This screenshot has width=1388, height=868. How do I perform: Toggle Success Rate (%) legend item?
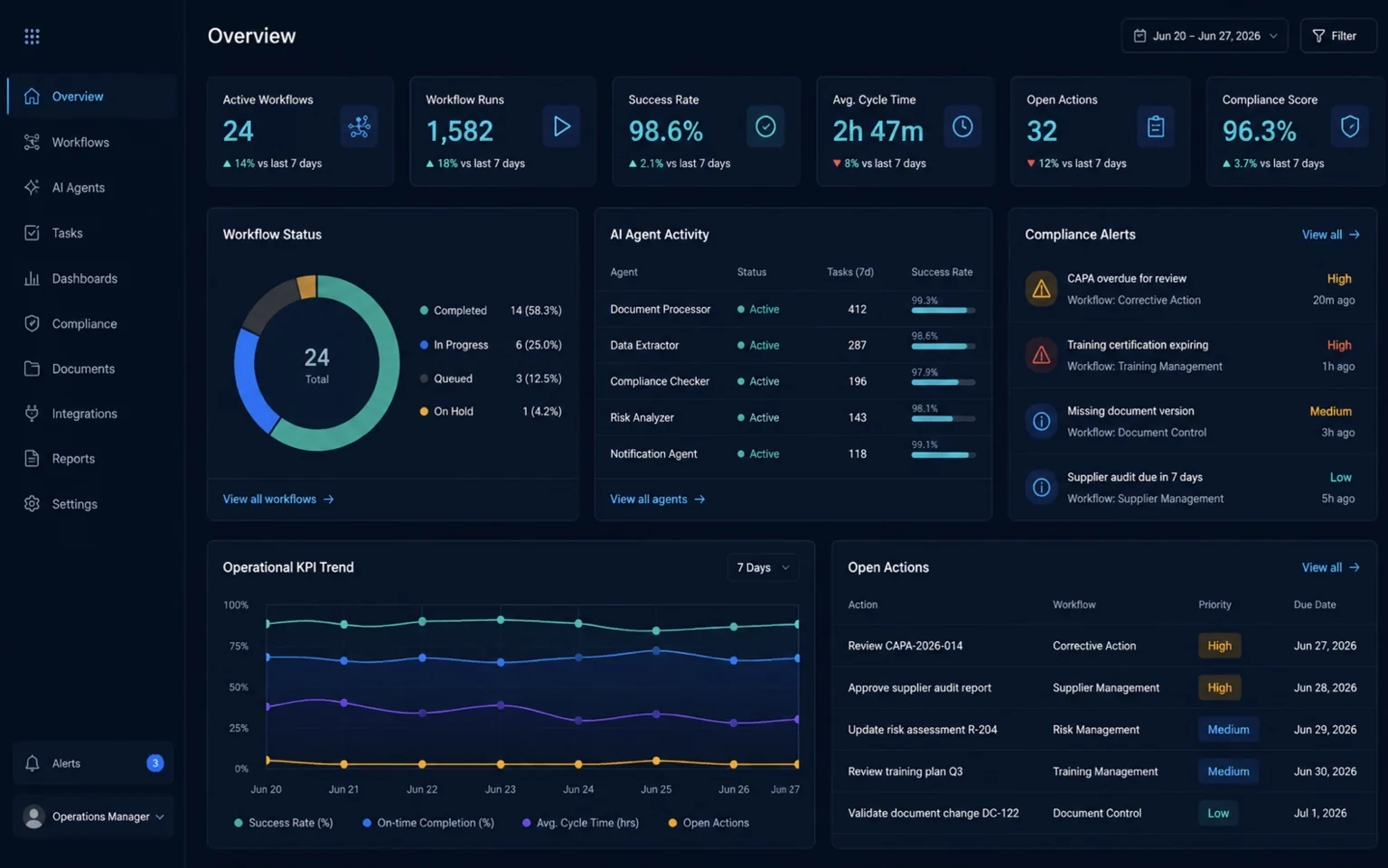(x=284, y=823)
